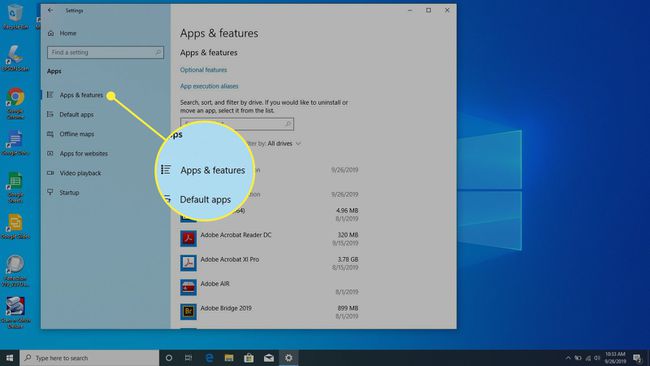Select the Adobe Bridge 2019 icon
The image size is (650, 366).
[188, 312]
